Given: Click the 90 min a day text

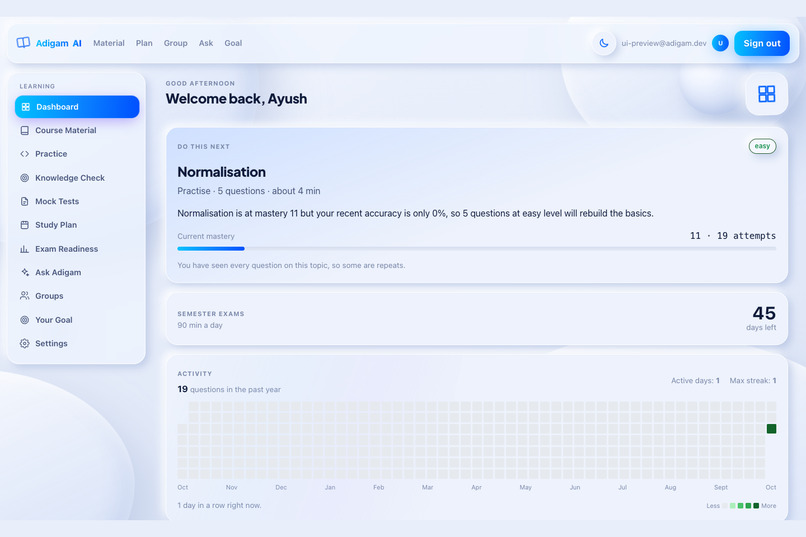Looking at the screenshot, I should tap(200, 325).
